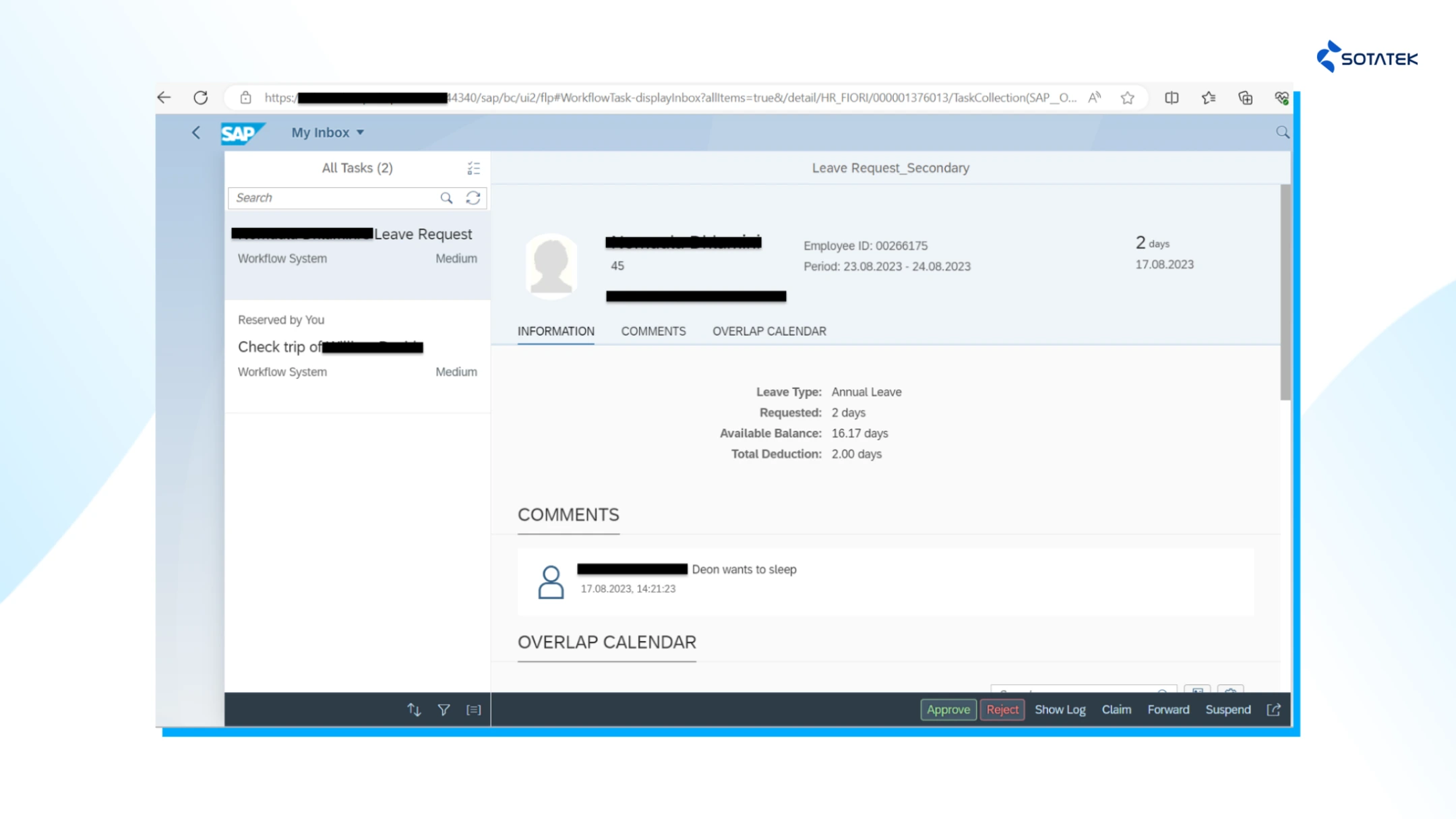Click the 'Annual Leave' value
1456x819 pixels.
point(866,392)
